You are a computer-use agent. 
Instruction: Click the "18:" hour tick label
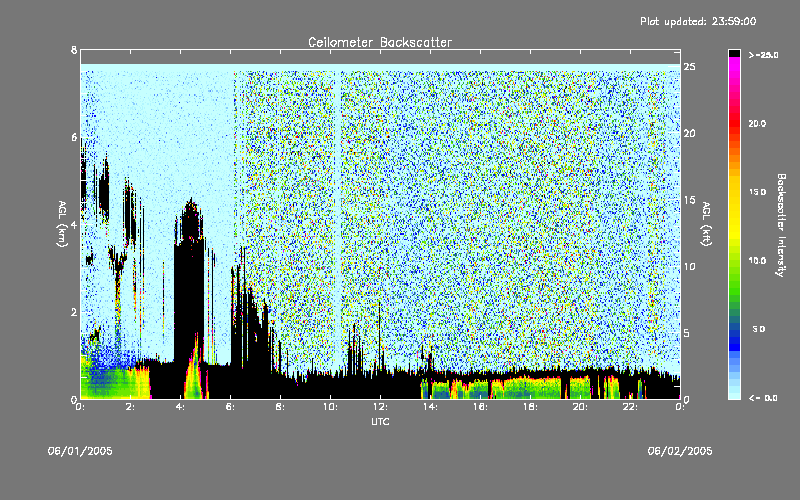pos(530,407)
